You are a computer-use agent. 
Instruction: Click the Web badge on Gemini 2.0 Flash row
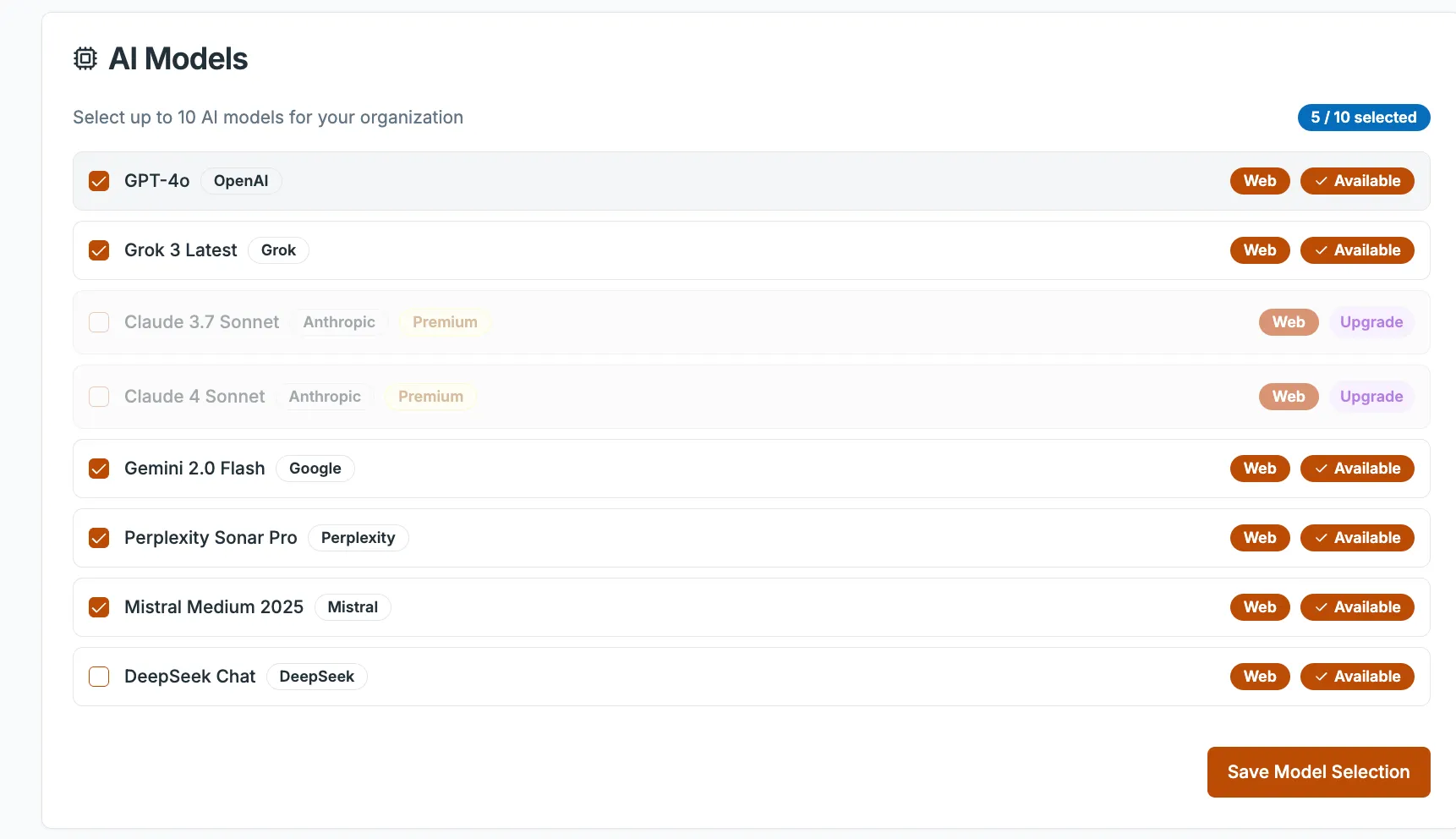(x=1259, y=469)
